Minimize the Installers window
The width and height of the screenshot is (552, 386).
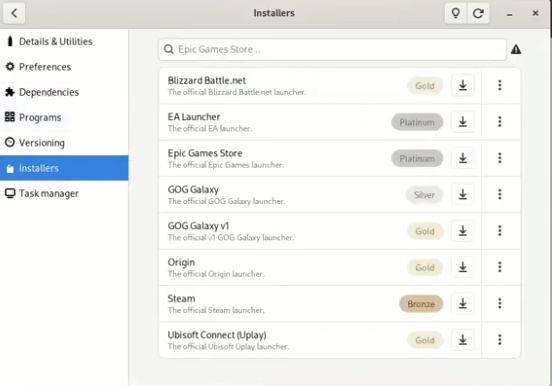click(509, 14)
